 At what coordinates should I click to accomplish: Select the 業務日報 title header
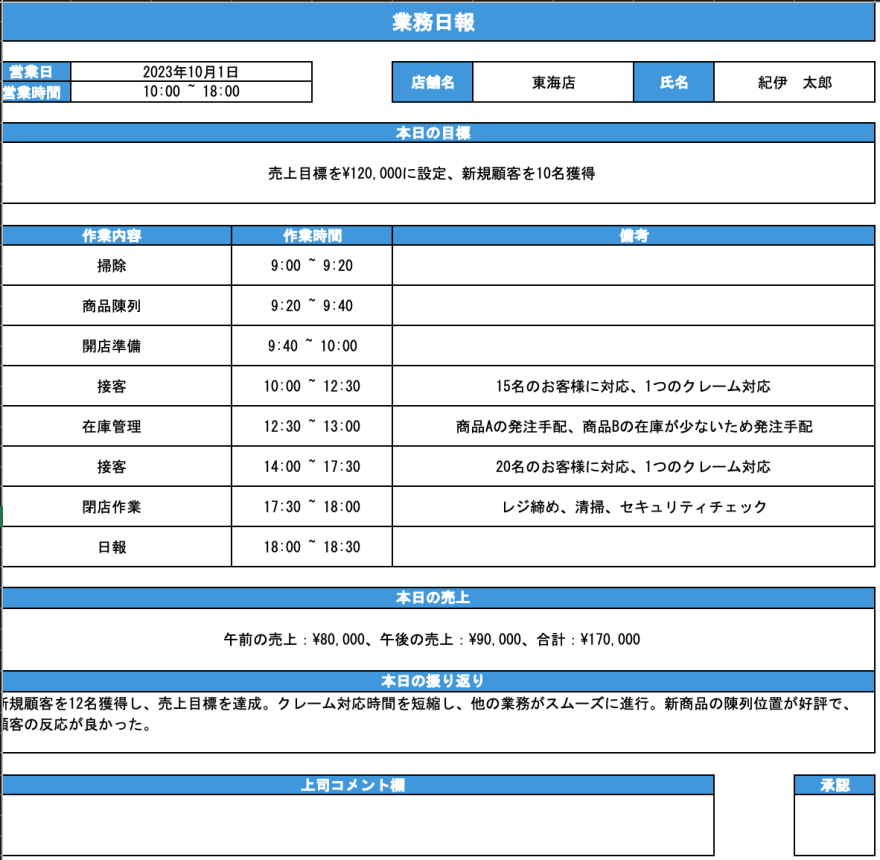[x=438, y=22]
